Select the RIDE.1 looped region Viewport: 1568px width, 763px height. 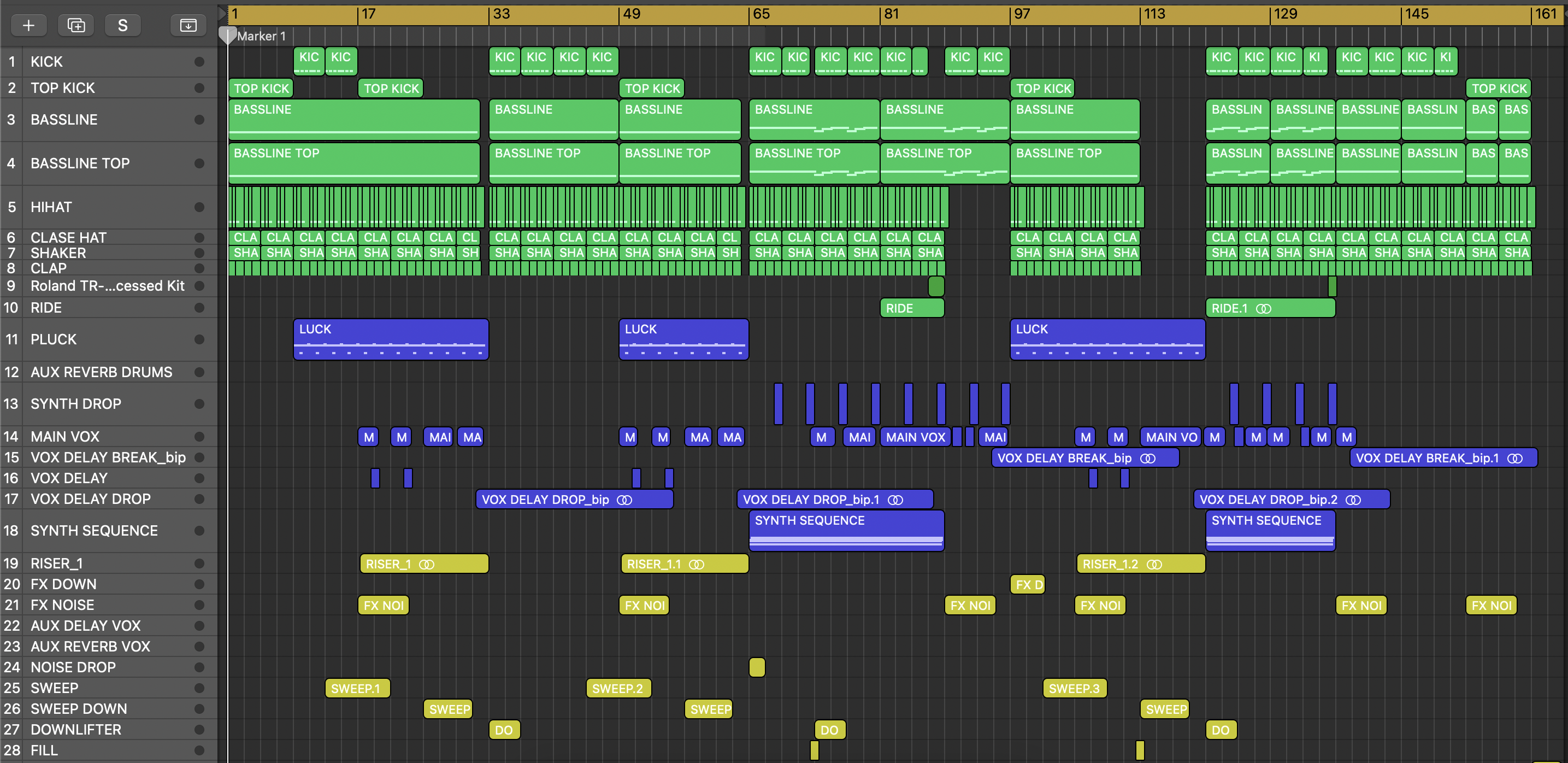(x=1270, y=308)
